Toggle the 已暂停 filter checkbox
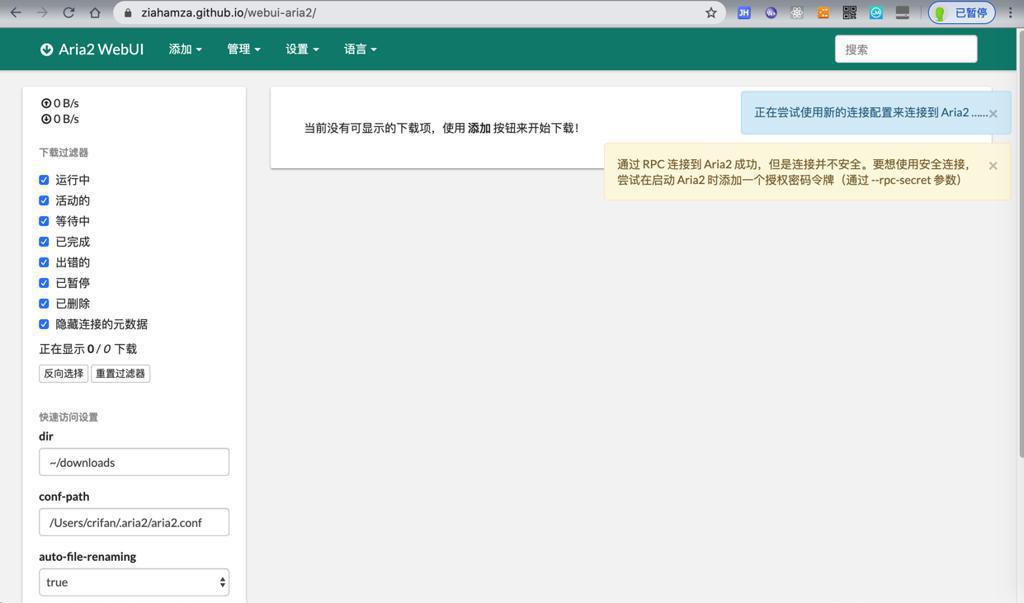The image size is (1024, 603). [44, 283]
